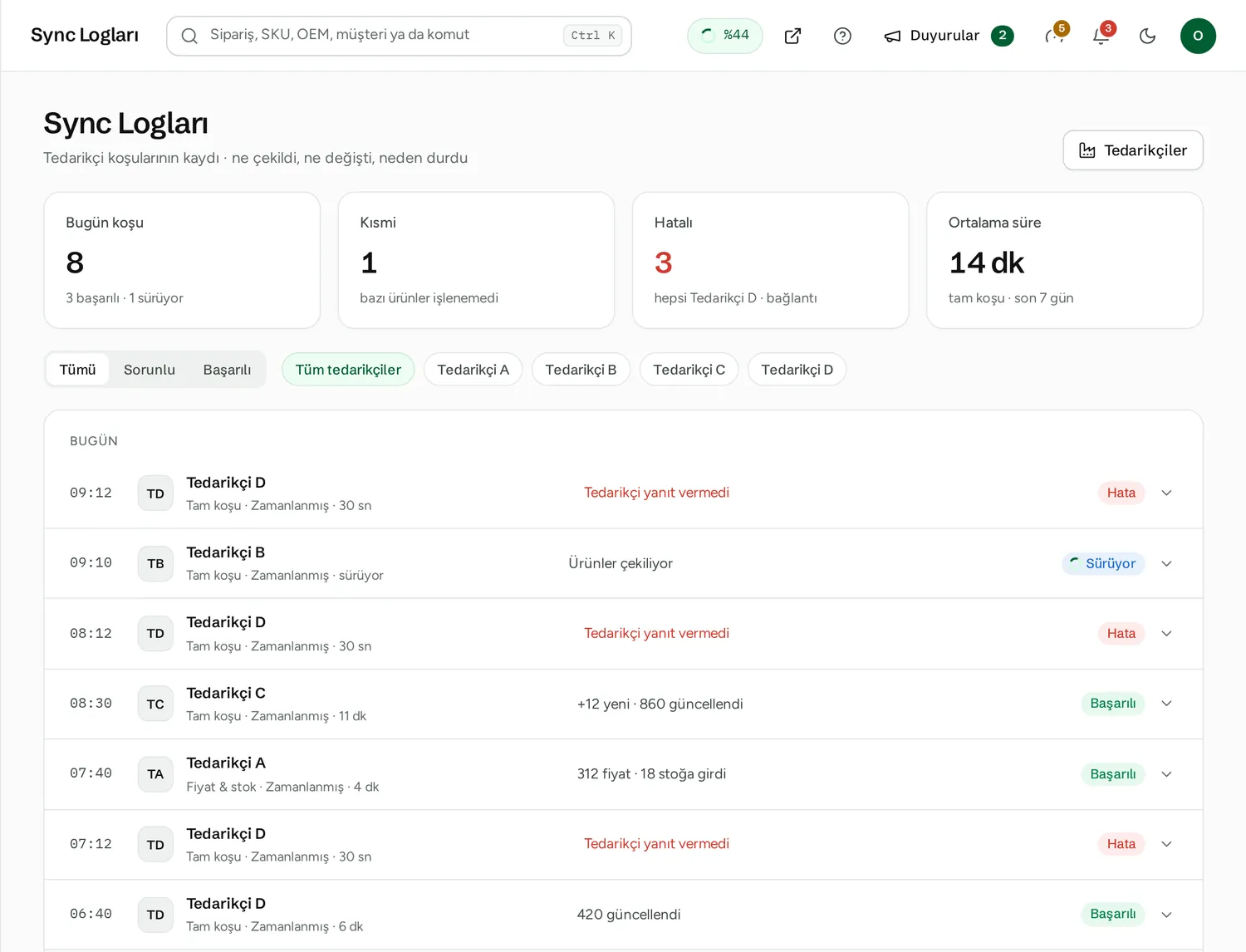
Task: Expand the 07:12 Tedarikçi D row chevron
Action: 1166,844
